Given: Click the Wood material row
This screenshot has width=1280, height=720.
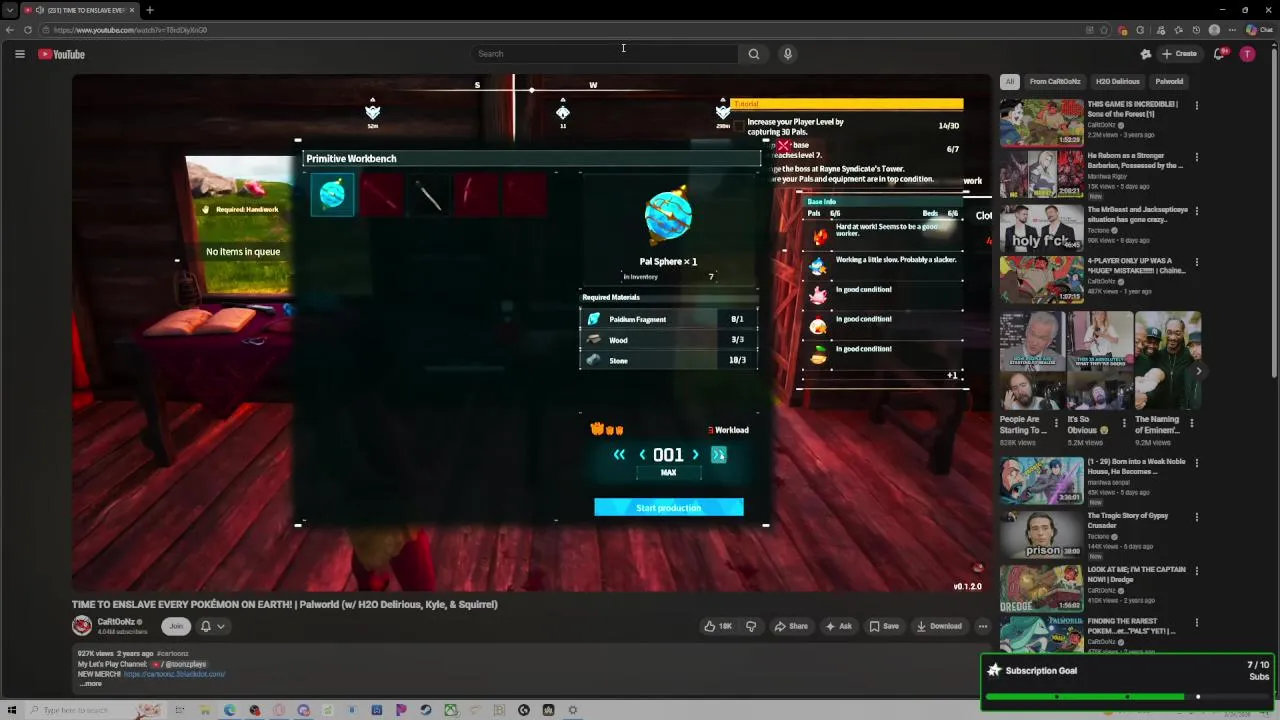Looking at the screenshot, I should [x=669, y=340].
